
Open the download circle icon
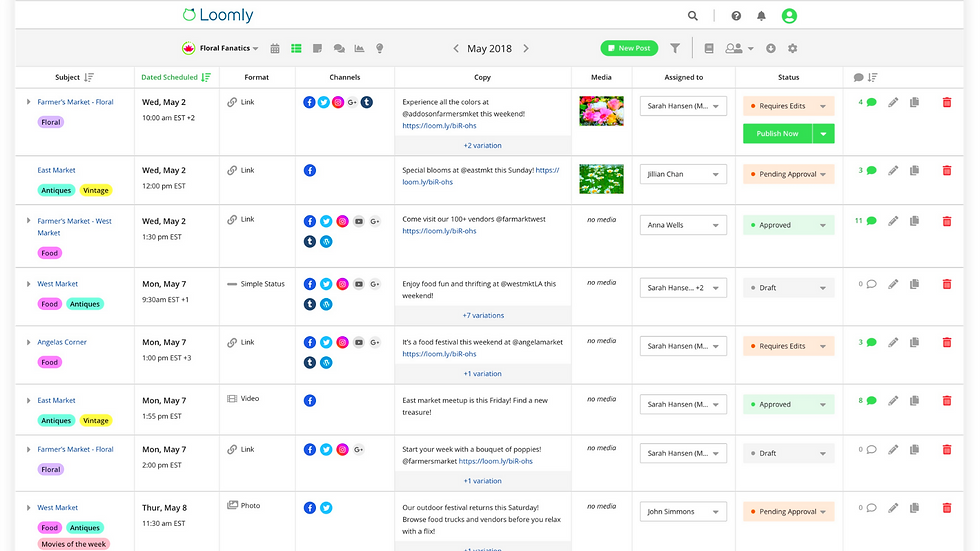(x=771, y=48)
